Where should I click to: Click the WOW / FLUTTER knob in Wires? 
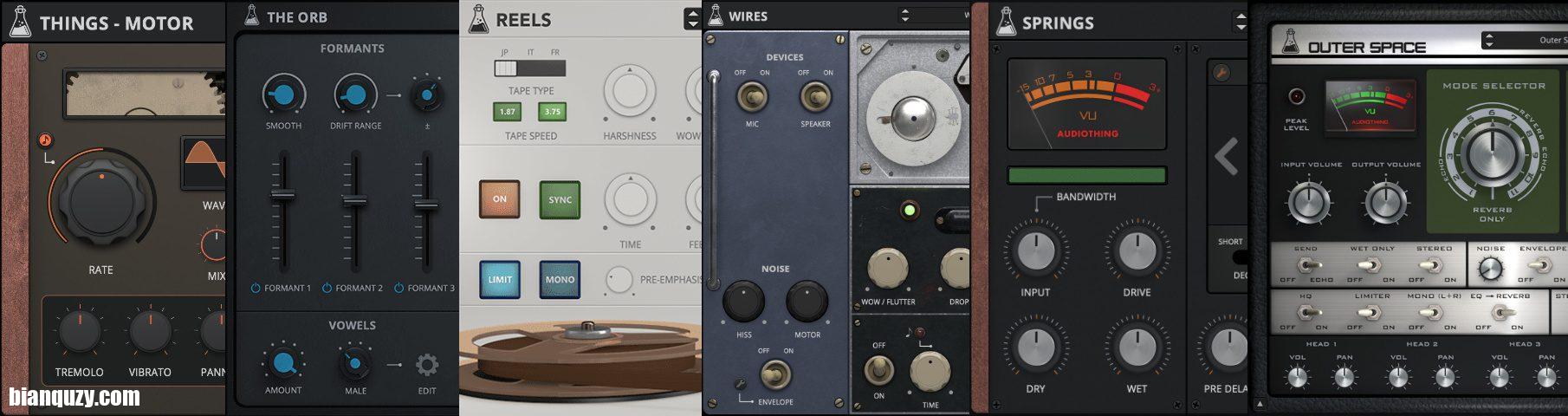887,268
